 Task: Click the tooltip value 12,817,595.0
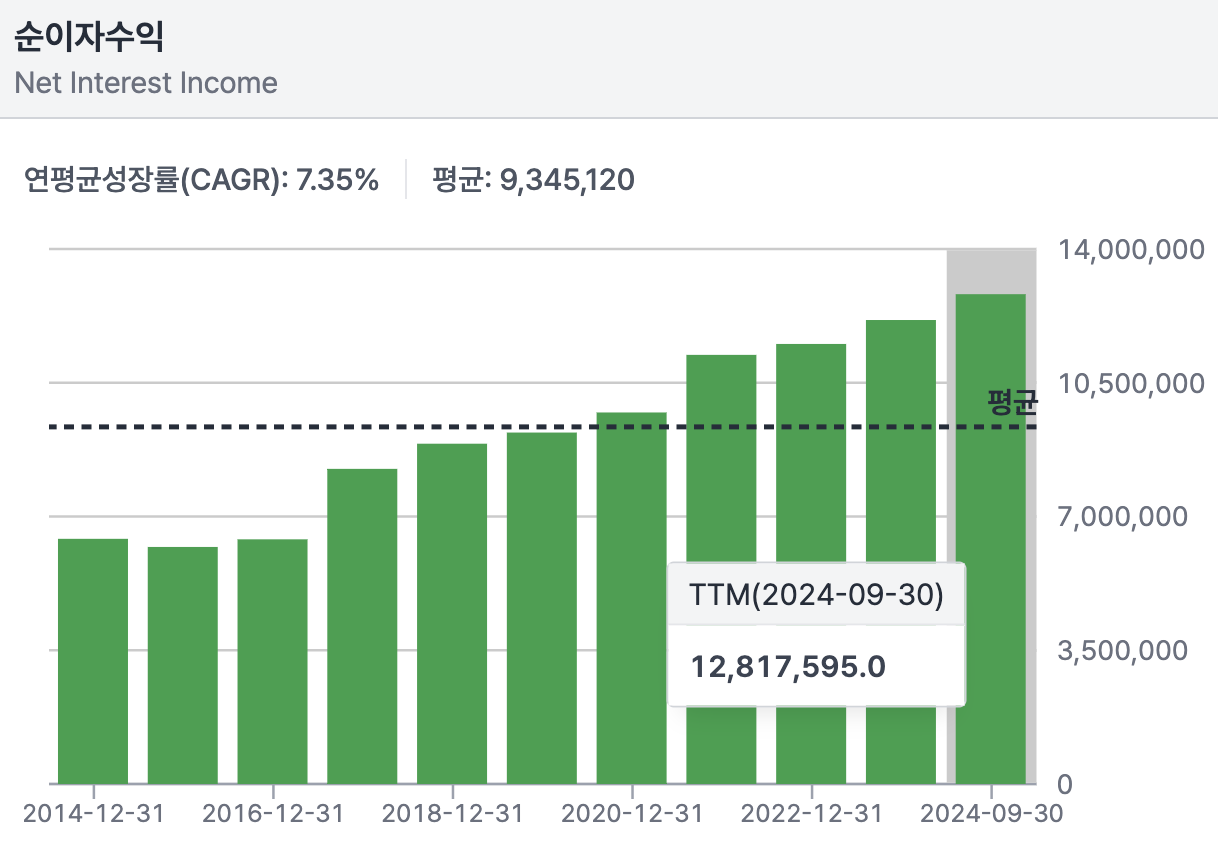tap(789, 666)
